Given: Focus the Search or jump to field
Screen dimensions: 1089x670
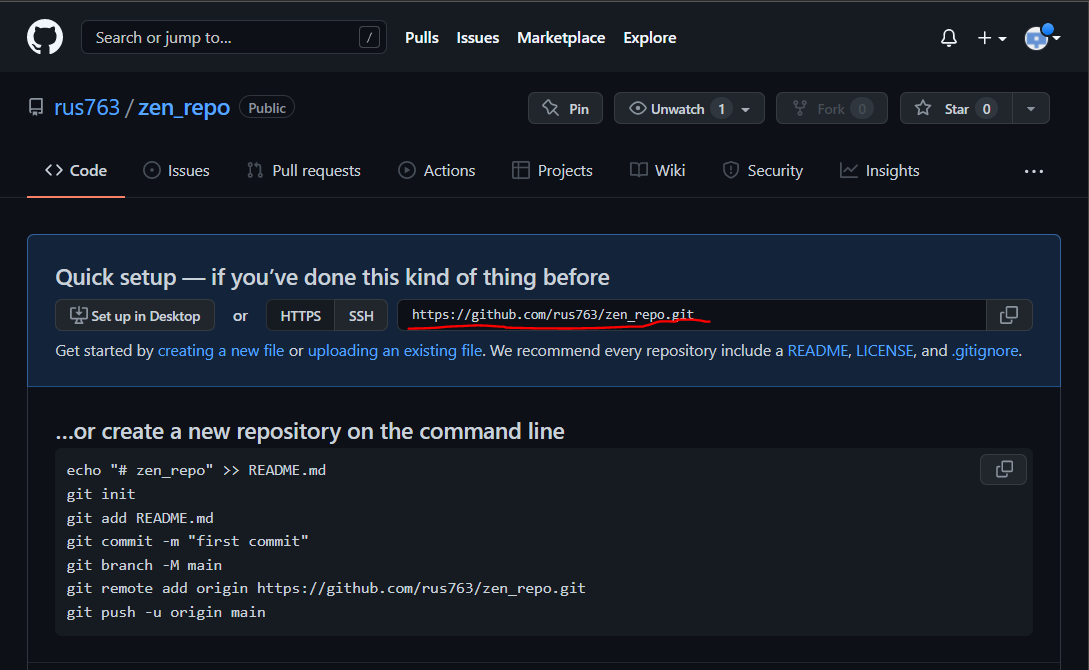Looking at the screenshot, I should (233, 37).
